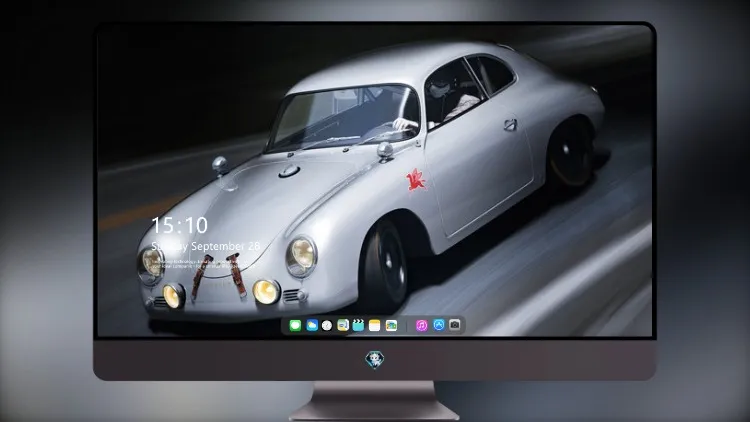This screenshot has width=750, height=422.
Task: Launch the teal clapperboard video app
Action: [x=358, y=325]
